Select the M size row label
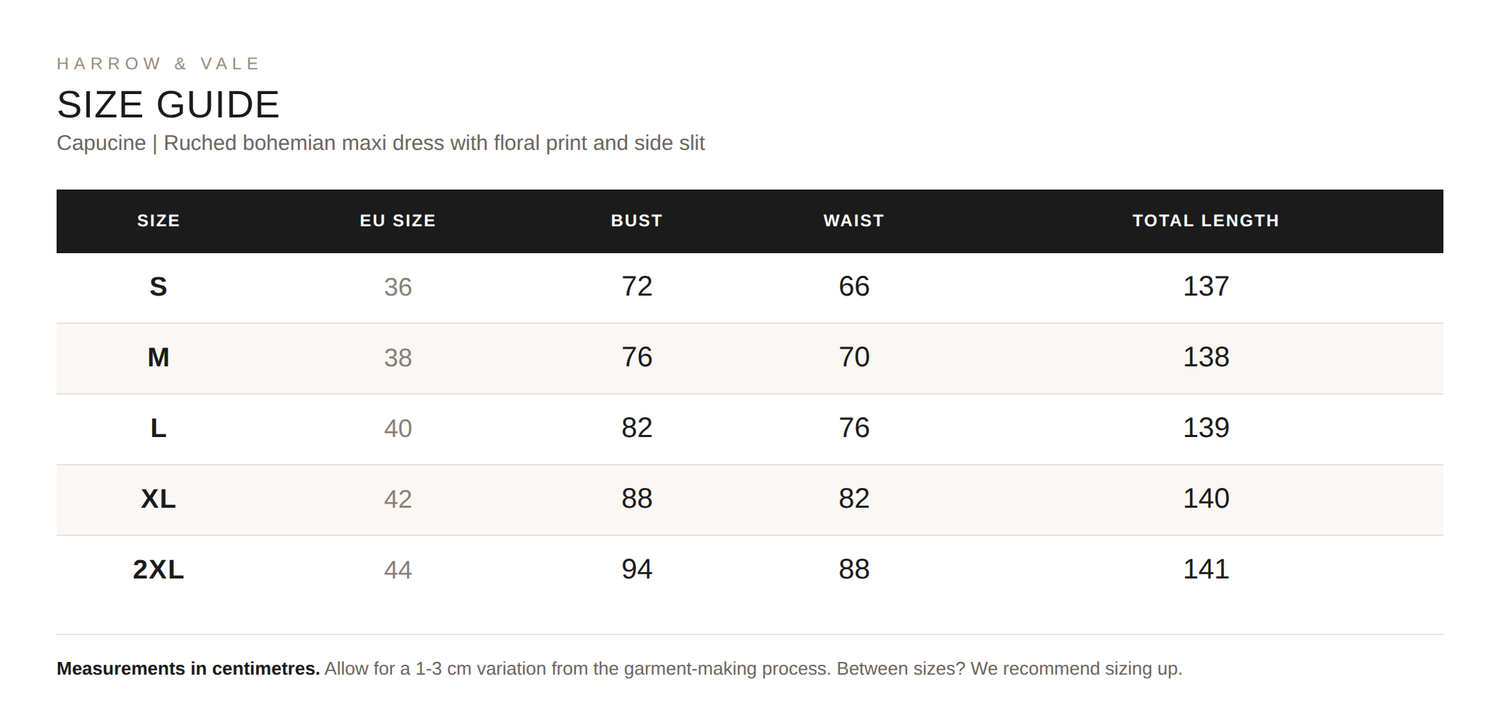 [158, 357]
